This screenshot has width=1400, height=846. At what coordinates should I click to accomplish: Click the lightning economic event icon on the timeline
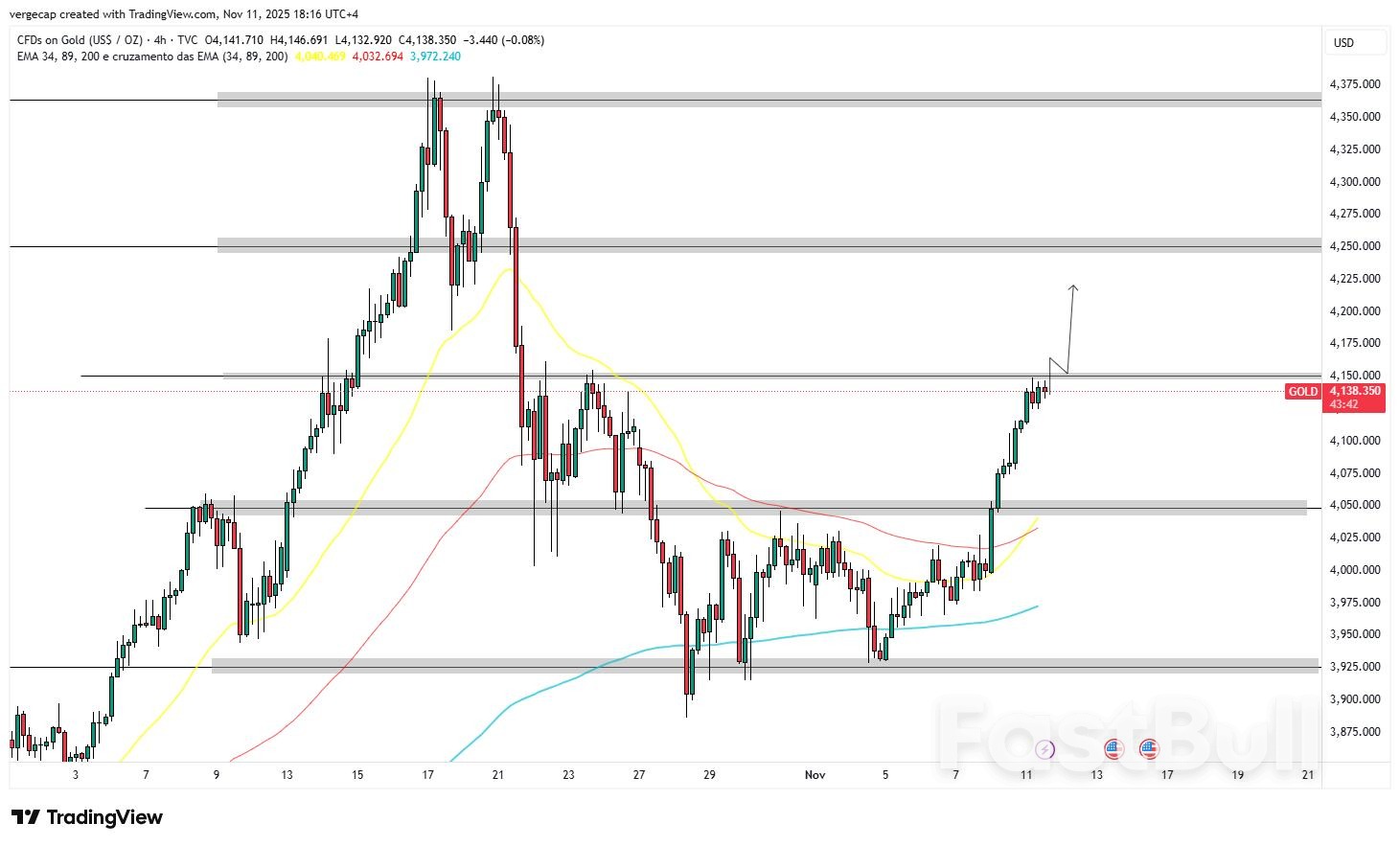[x=1044, y=750]
